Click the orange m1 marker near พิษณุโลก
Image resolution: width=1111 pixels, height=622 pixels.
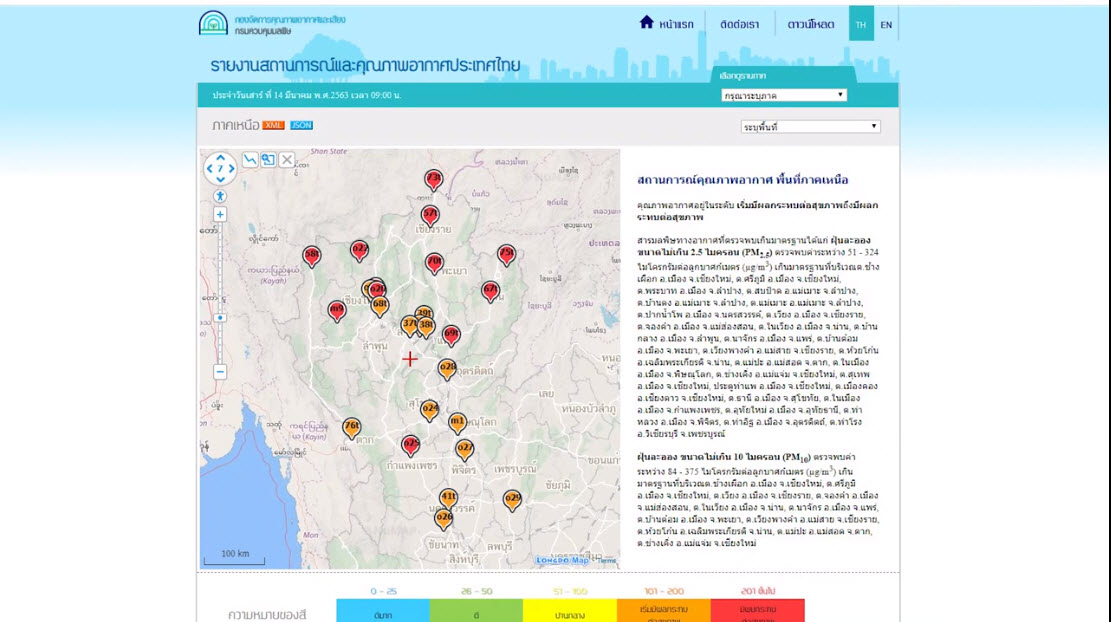click(x=457, y=422)
